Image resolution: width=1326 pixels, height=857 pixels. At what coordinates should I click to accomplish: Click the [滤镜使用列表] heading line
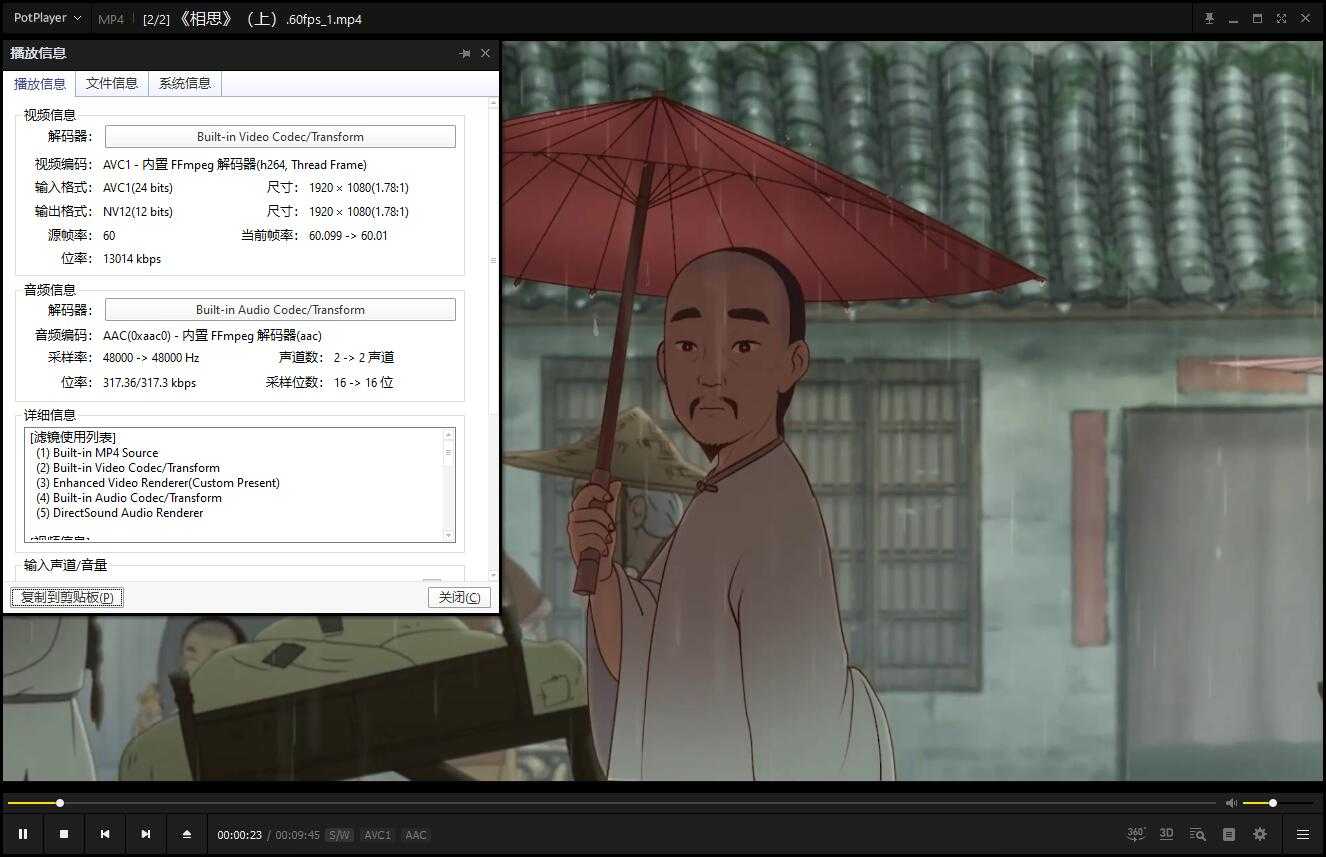click(x=73, y=437)
